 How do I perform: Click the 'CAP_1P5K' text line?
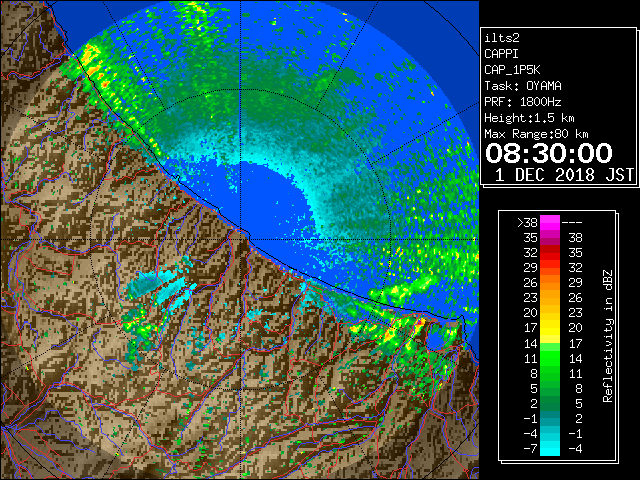512,70
